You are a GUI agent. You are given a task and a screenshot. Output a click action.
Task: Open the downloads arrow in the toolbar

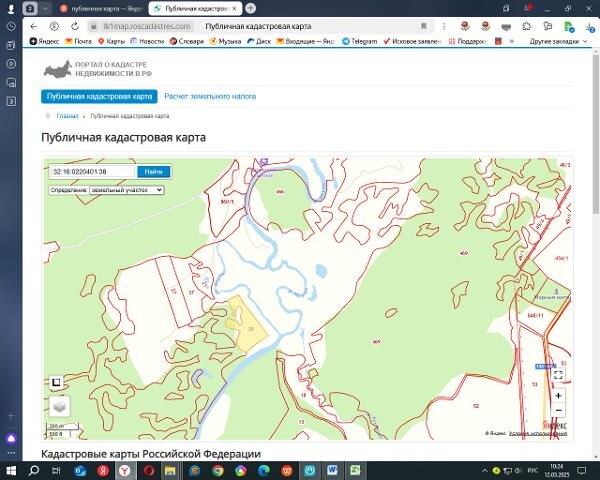[589, 27]
